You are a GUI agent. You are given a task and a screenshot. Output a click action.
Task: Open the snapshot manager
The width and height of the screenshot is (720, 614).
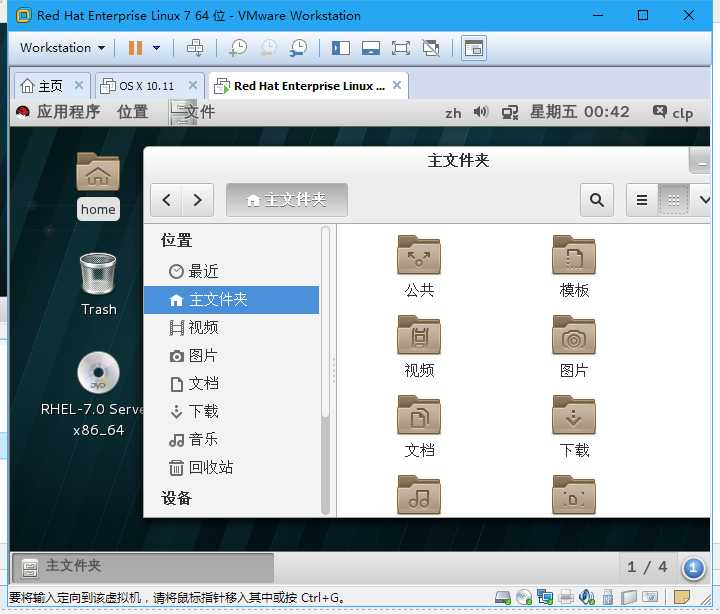click(x=298, y=48)
